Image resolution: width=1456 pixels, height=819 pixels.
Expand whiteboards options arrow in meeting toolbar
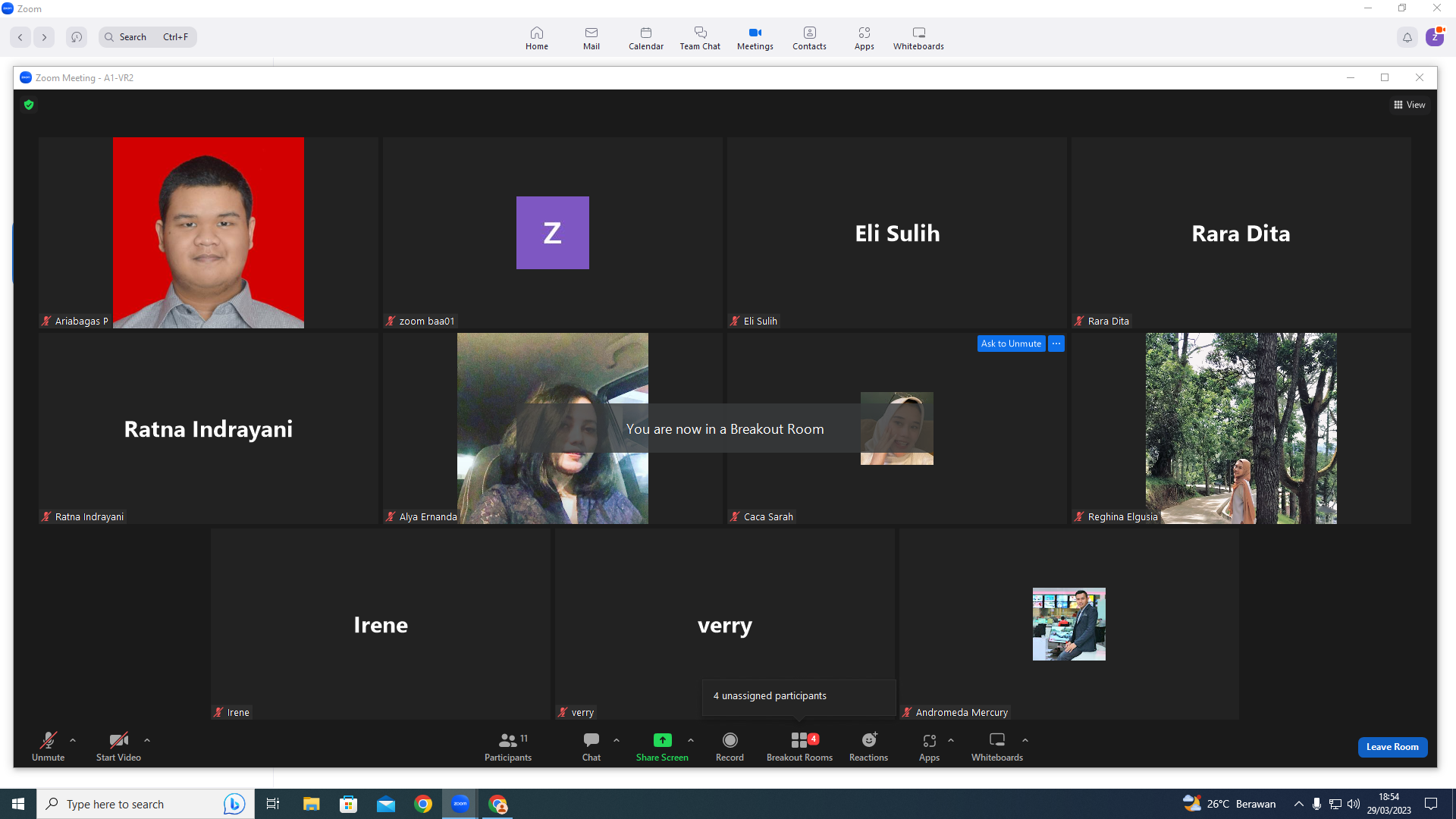1025,740
